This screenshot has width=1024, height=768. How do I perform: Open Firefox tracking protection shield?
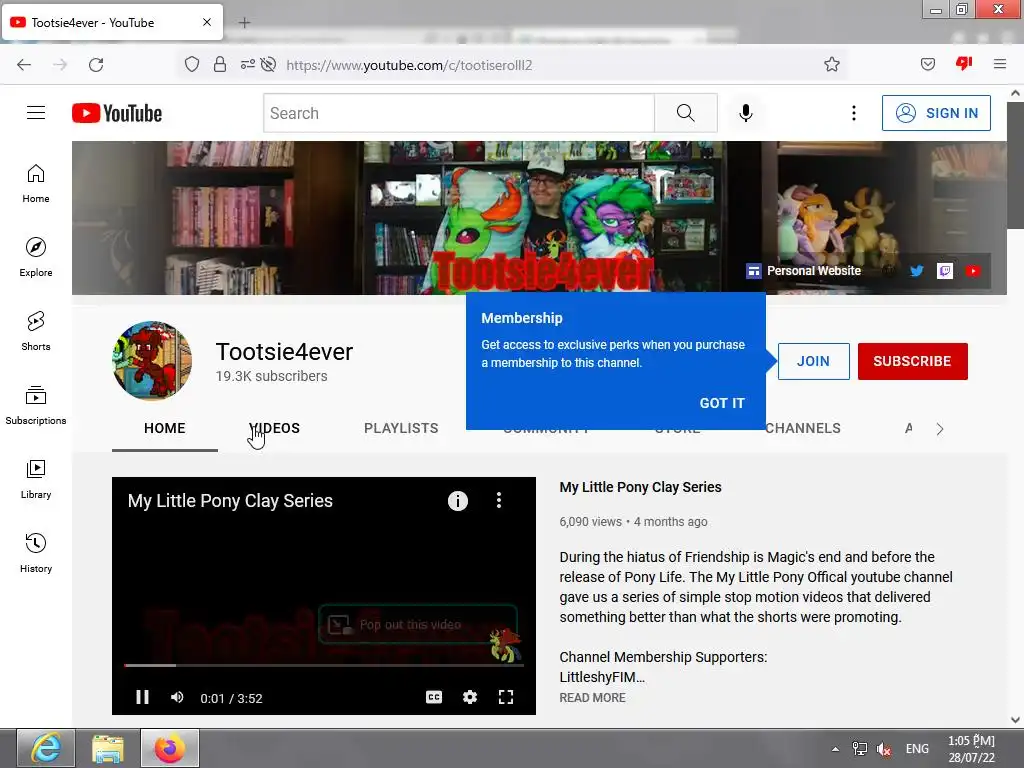tap(191, 65)
